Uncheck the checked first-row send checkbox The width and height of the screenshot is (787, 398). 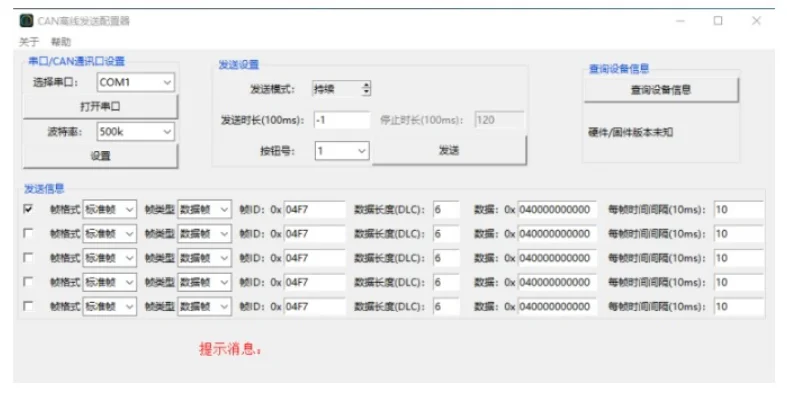pyautogui.click(x=29, y=209)
